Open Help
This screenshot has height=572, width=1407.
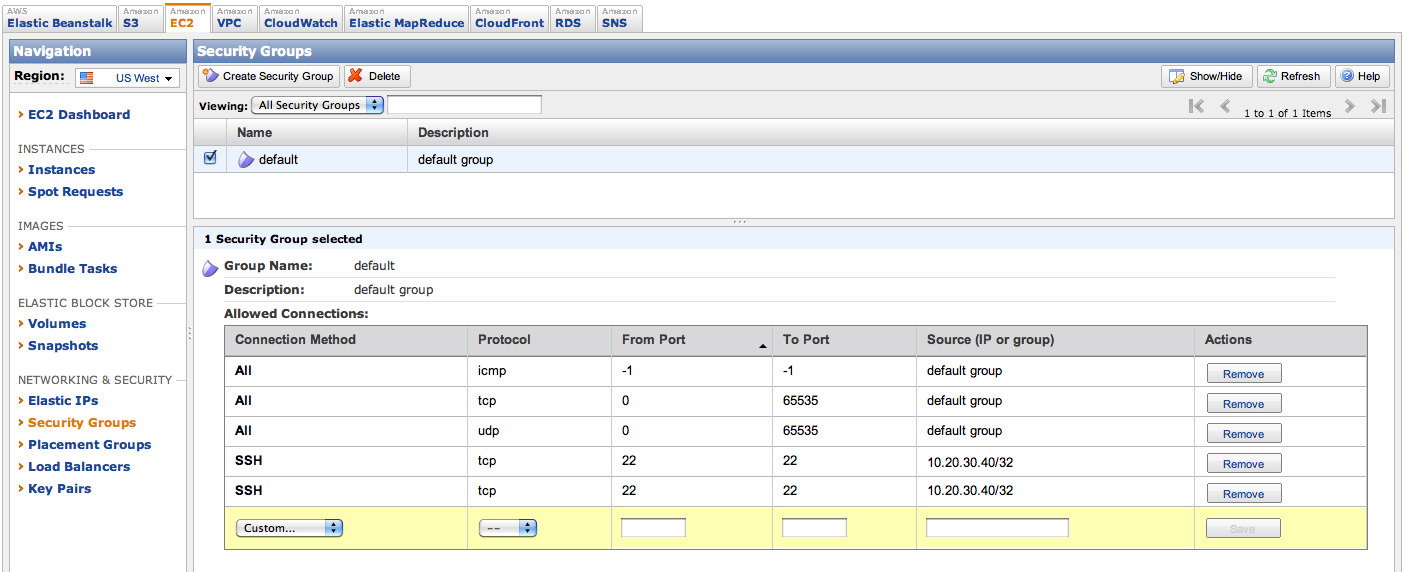click(1361, 76)
